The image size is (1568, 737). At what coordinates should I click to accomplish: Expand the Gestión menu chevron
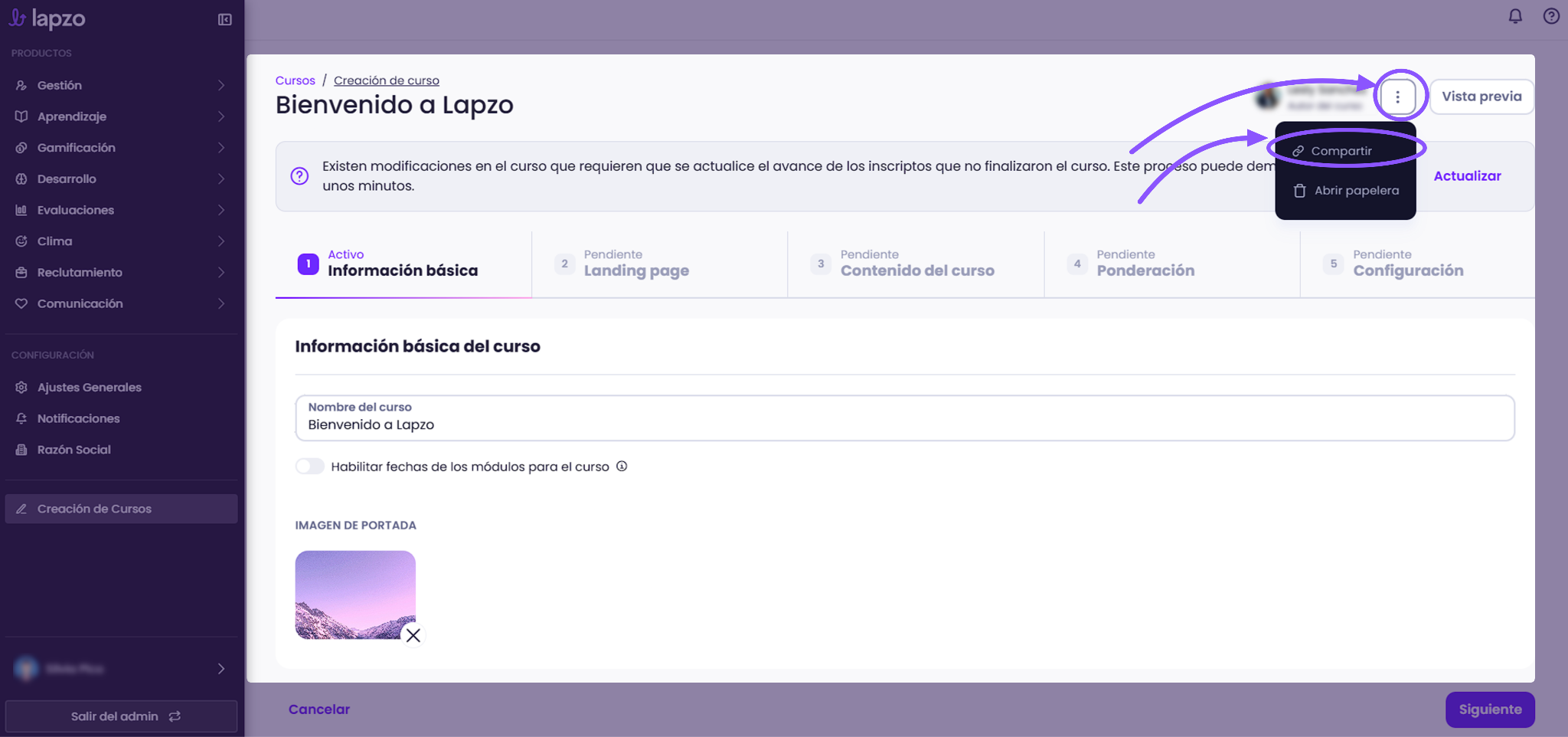pos(221,85)
